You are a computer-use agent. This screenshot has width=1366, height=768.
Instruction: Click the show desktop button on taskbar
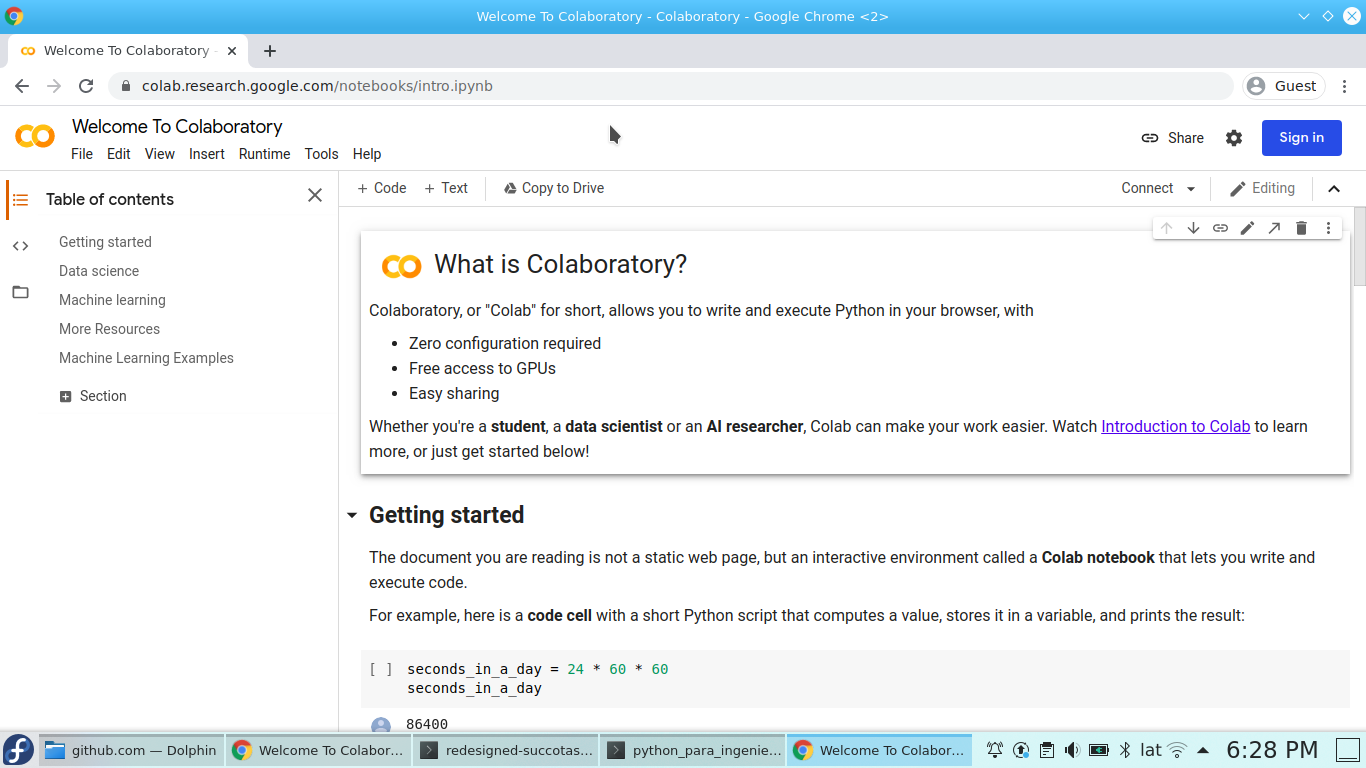[x=1349, y=750]
